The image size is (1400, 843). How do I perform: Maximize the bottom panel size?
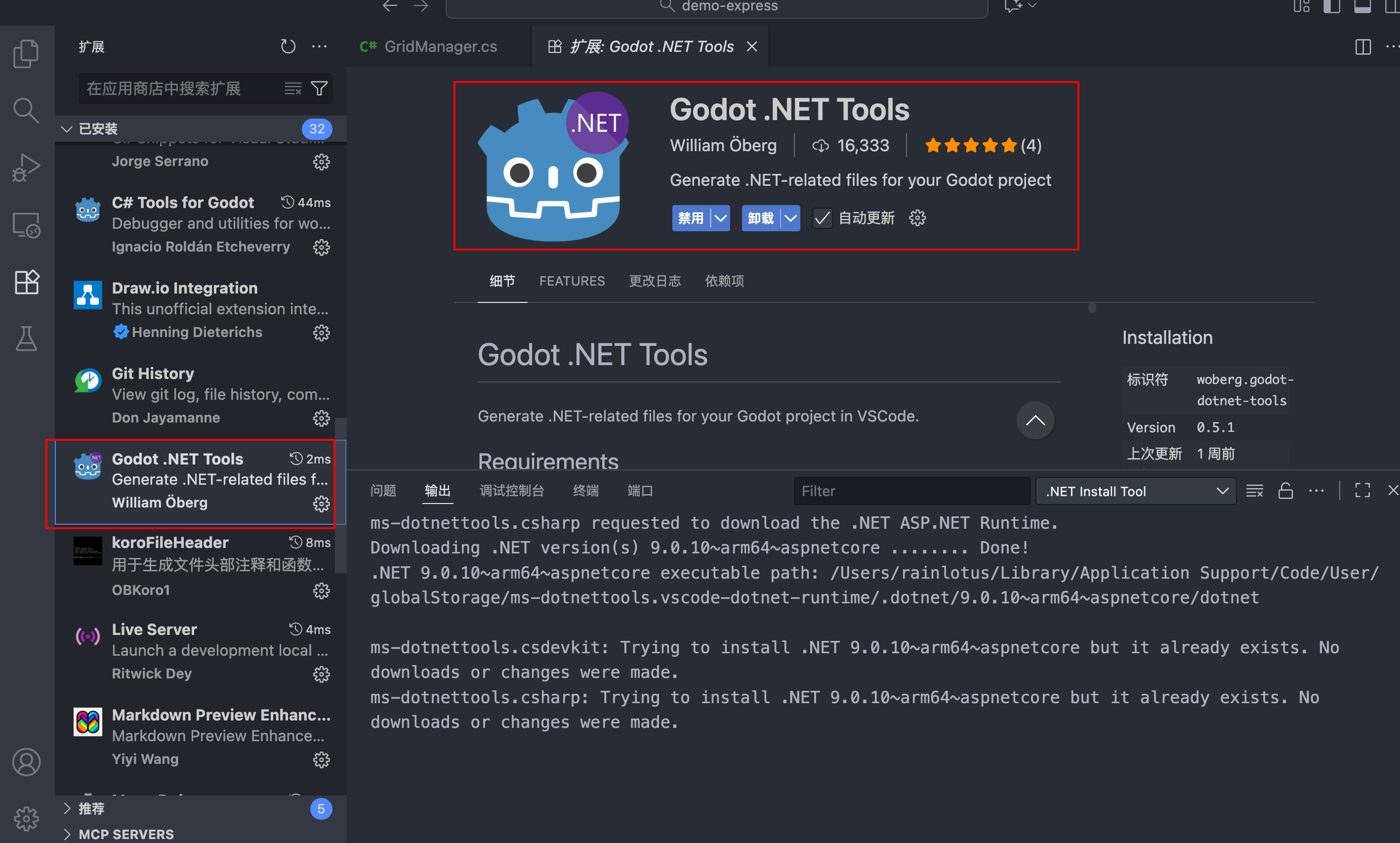(x=1362, y=491)
